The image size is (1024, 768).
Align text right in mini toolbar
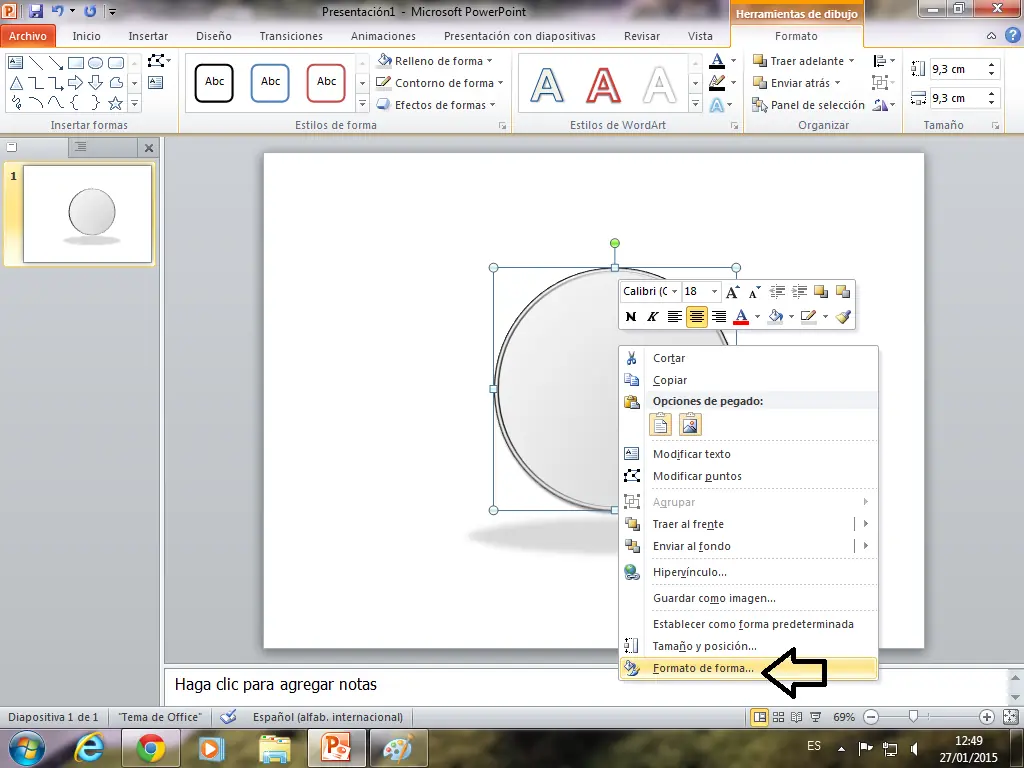point(719,317)
